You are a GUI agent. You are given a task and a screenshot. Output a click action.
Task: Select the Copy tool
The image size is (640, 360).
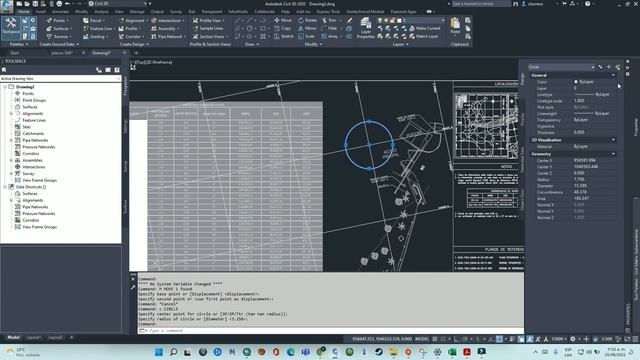(283, 28)
